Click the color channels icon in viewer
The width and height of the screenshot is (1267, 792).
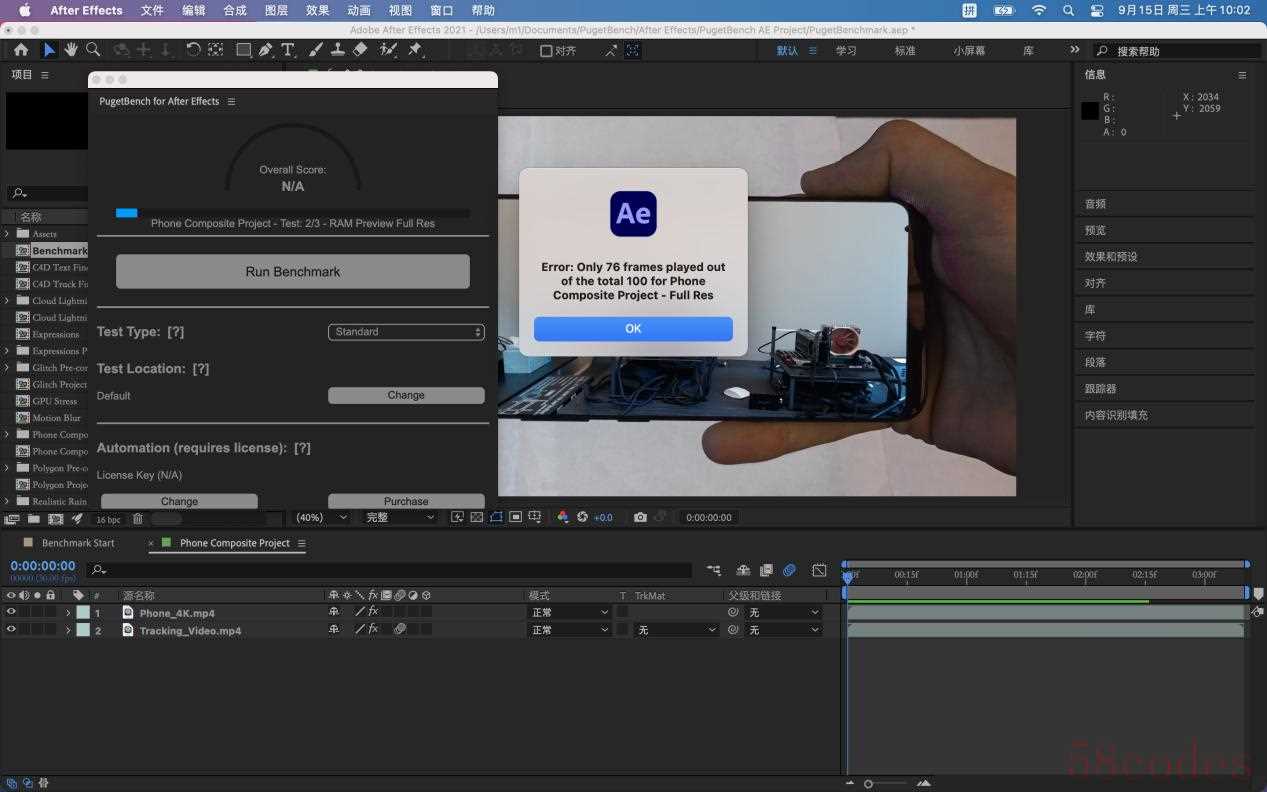(563, 517)
